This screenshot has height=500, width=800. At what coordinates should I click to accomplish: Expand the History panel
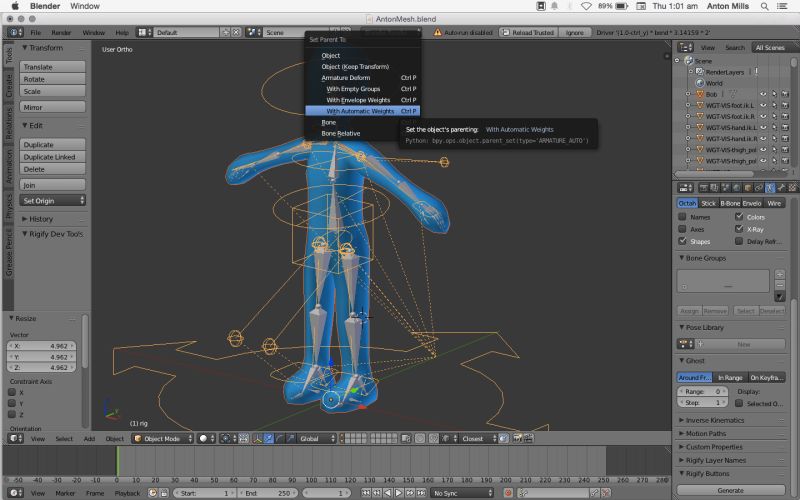pos(38,219)
